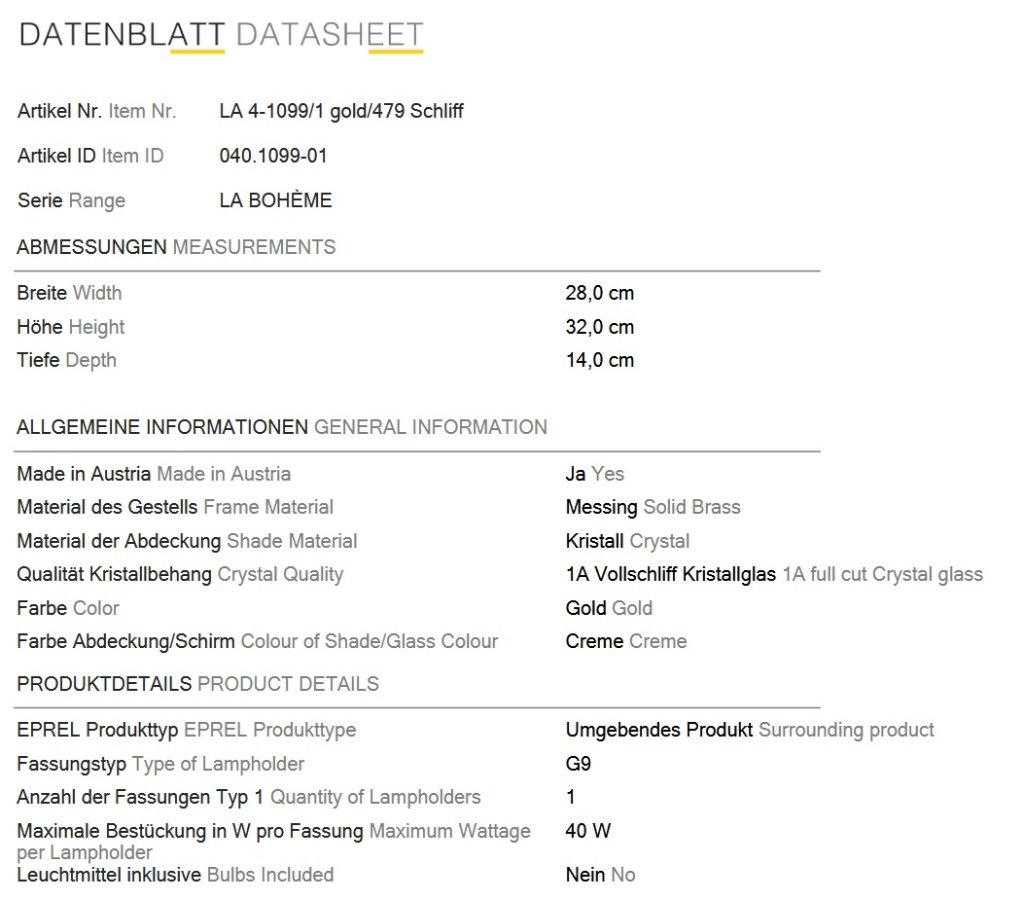The image size is (1024, 900).
Task: Click the Made in Austria label
Action: coord(154,474)
